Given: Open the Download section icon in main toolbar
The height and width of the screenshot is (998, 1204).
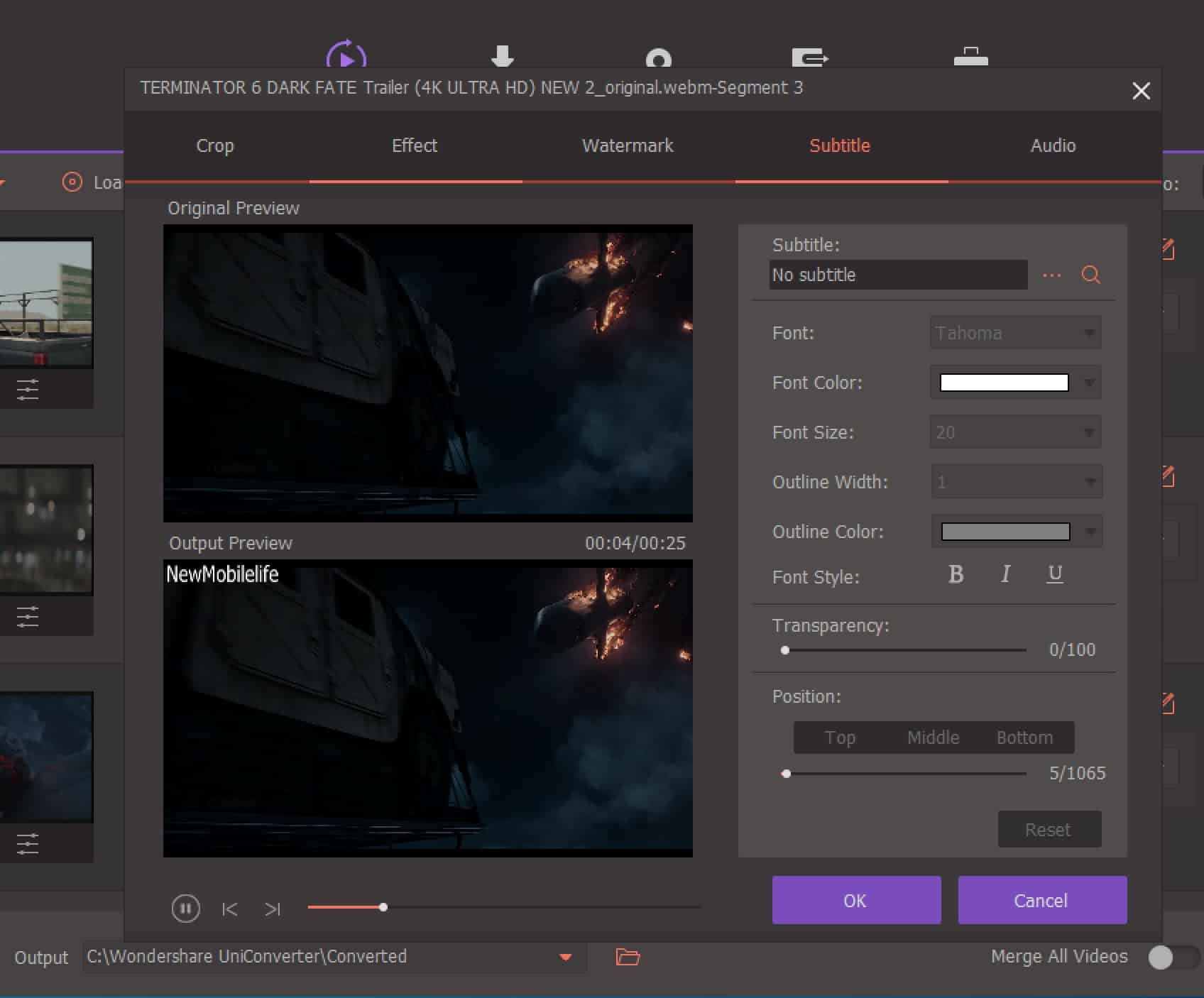Looking at the screenshot, I should (x=503, y=56).
